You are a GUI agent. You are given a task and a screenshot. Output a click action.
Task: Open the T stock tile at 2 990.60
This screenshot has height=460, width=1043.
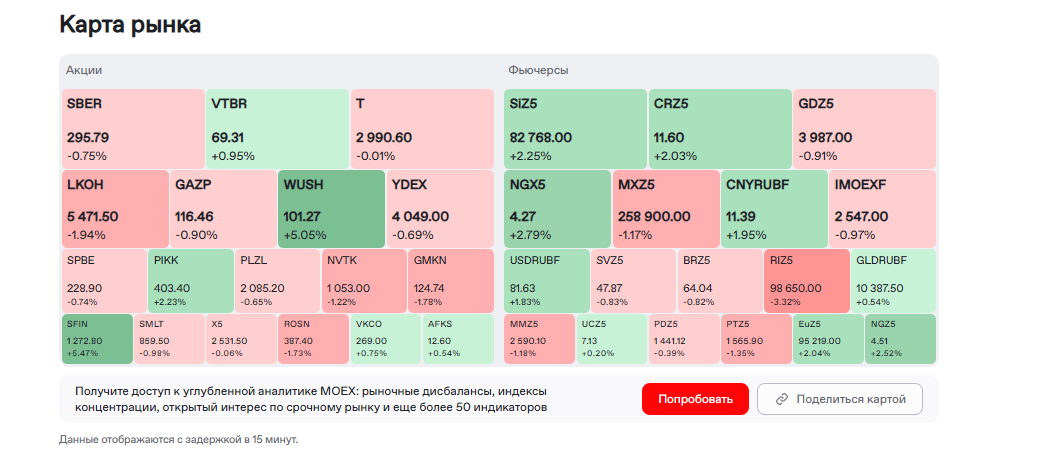[421, 127]
